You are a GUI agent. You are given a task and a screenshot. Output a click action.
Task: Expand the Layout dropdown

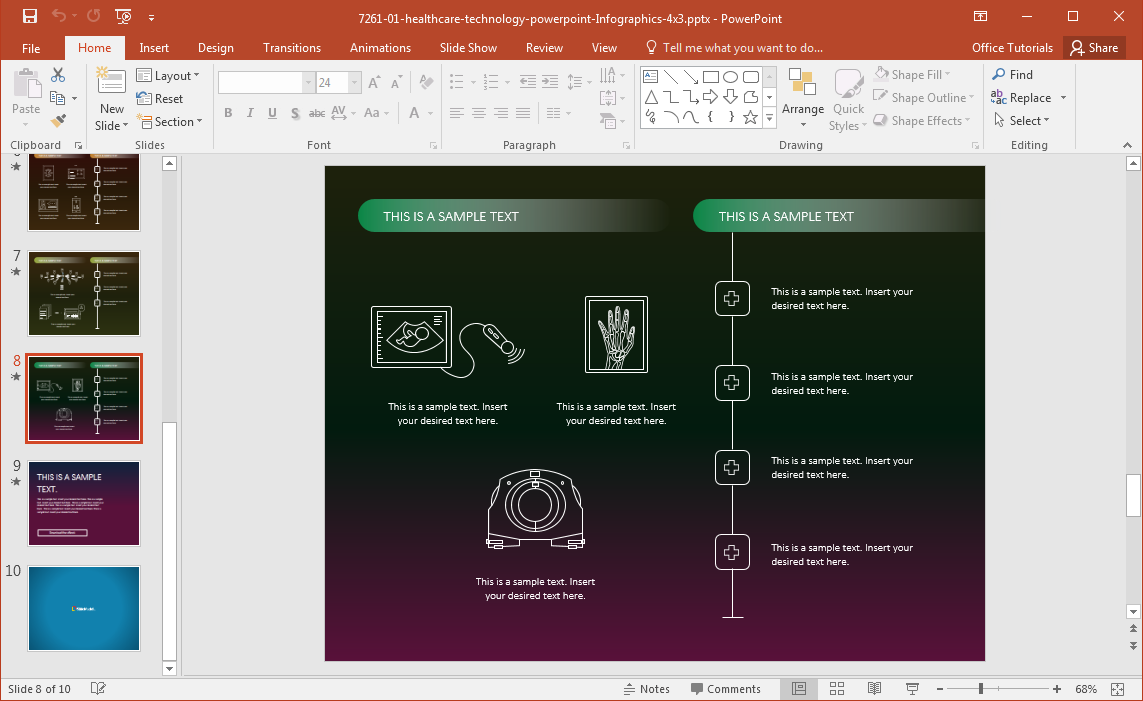tap(168, 75)
